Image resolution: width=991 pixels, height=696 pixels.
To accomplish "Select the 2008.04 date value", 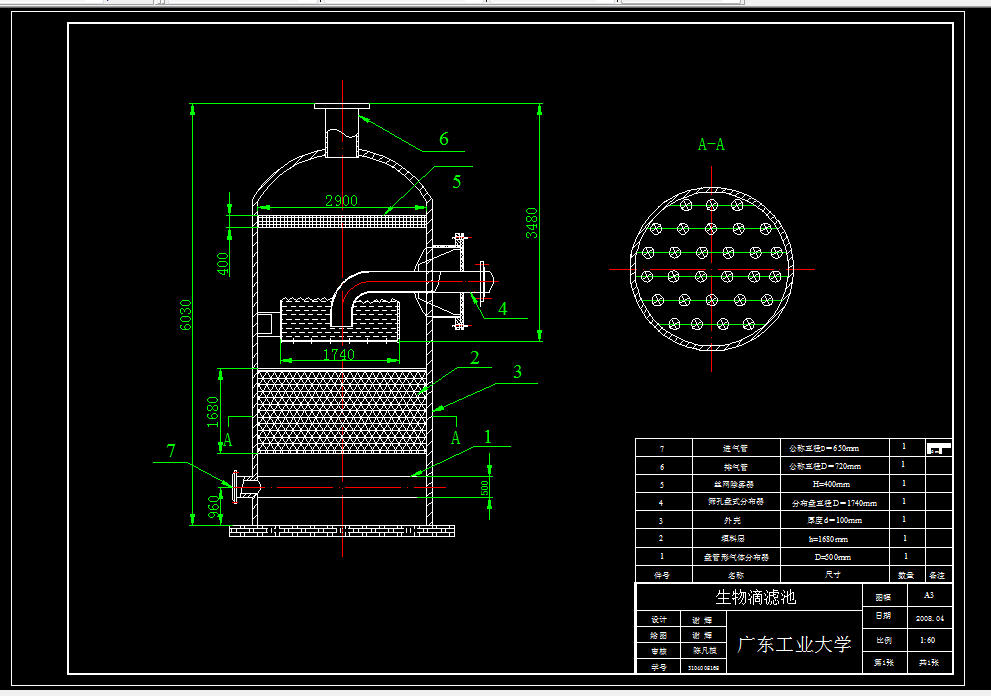I will click(930, 618).
